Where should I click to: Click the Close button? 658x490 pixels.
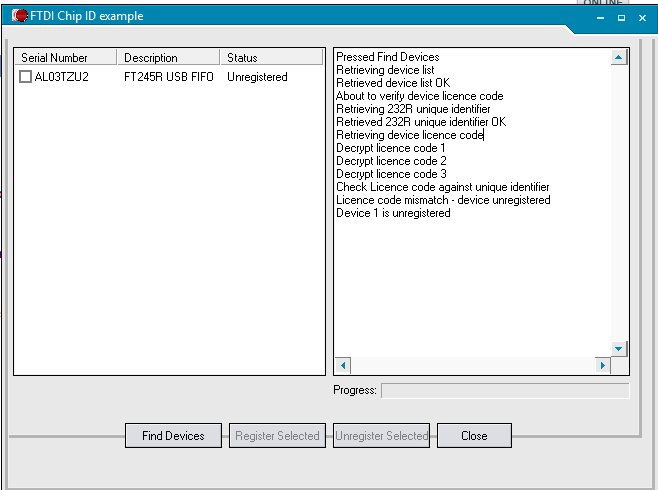click(x=474, y=435)
